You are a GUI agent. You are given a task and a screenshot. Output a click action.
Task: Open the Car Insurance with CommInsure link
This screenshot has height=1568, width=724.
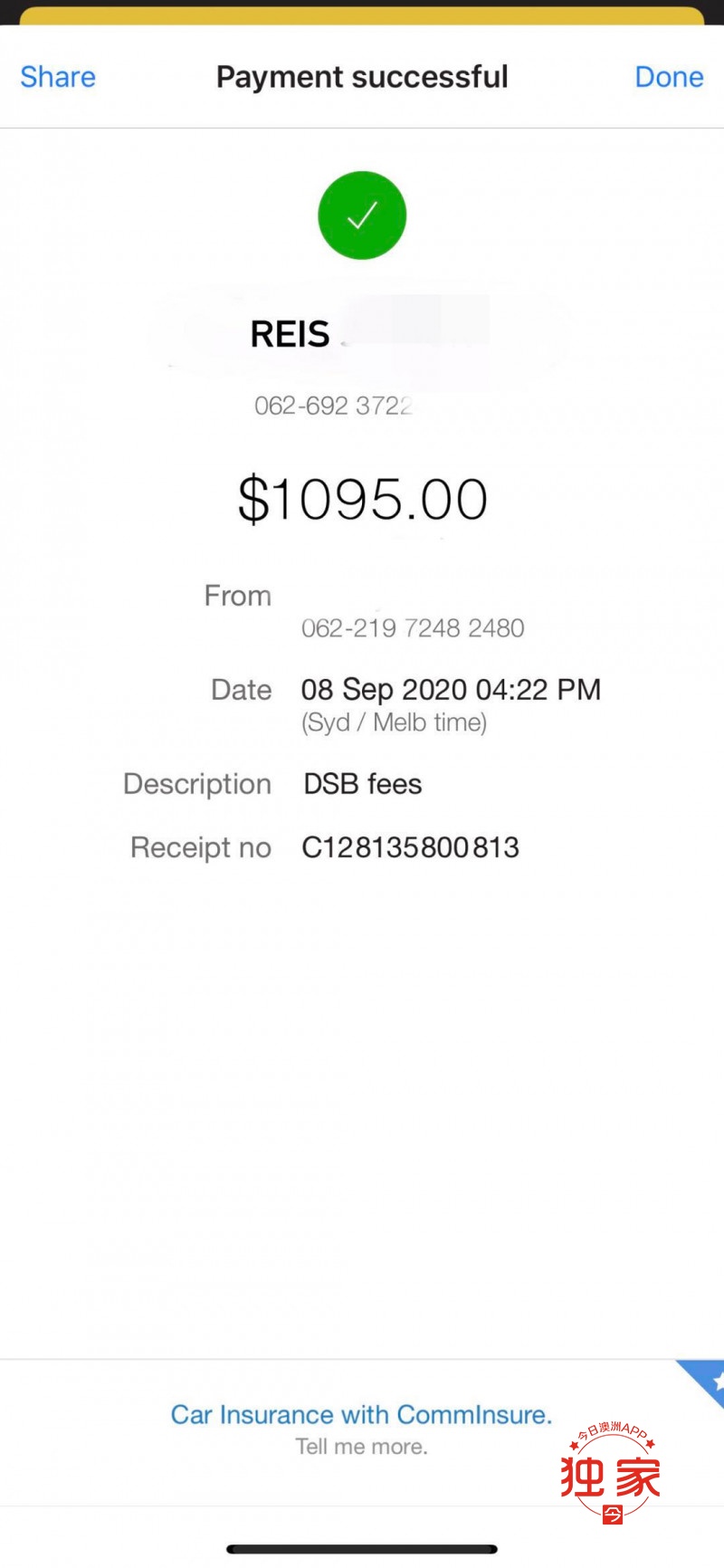361,1414
